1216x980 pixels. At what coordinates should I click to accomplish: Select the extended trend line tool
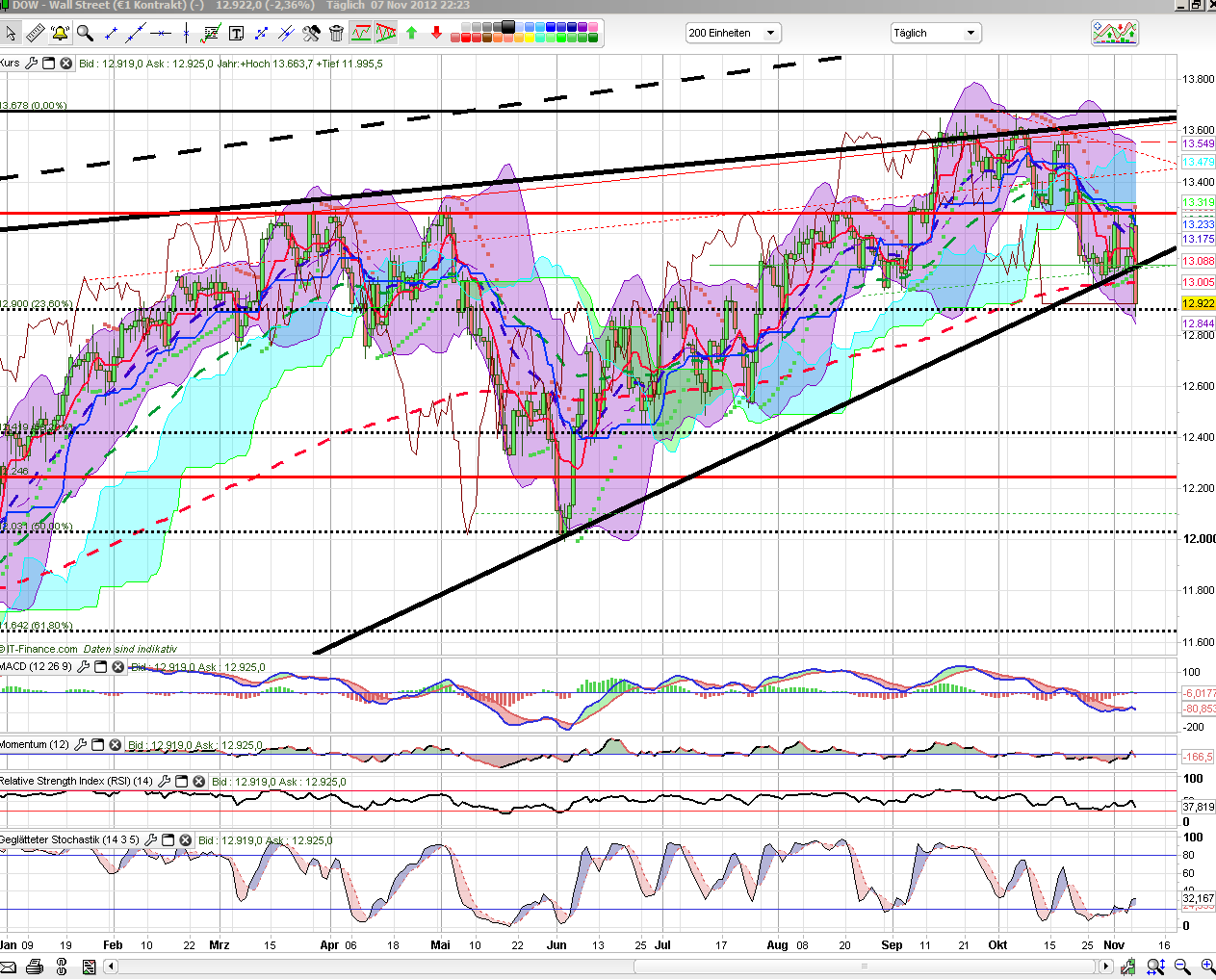(x=136, y=33)
